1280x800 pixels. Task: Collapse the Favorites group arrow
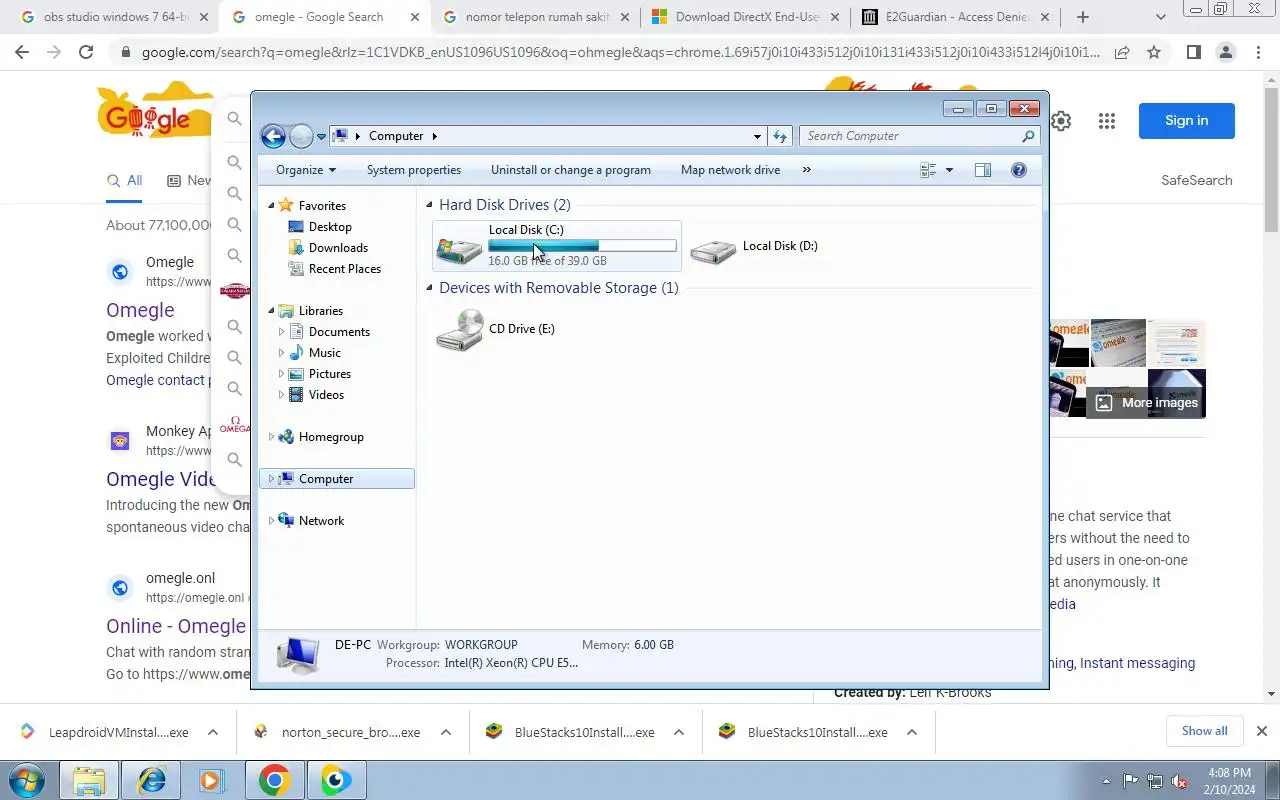point(271,205)
